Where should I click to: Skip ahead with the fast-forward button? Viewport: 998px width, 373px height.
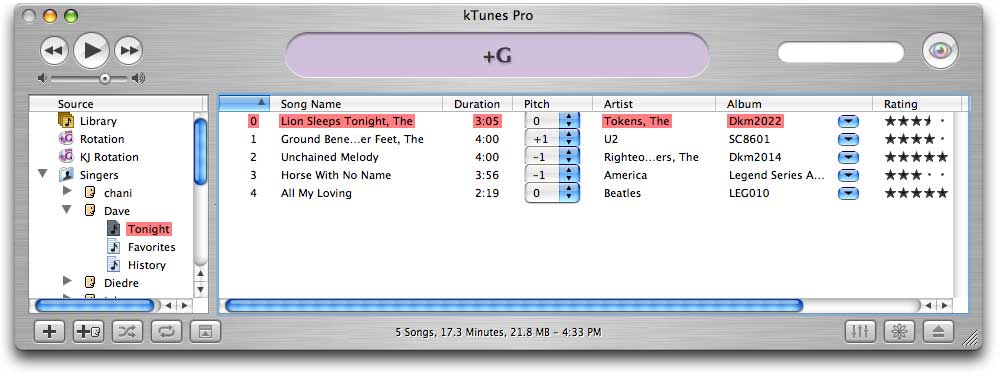(129, 51)
